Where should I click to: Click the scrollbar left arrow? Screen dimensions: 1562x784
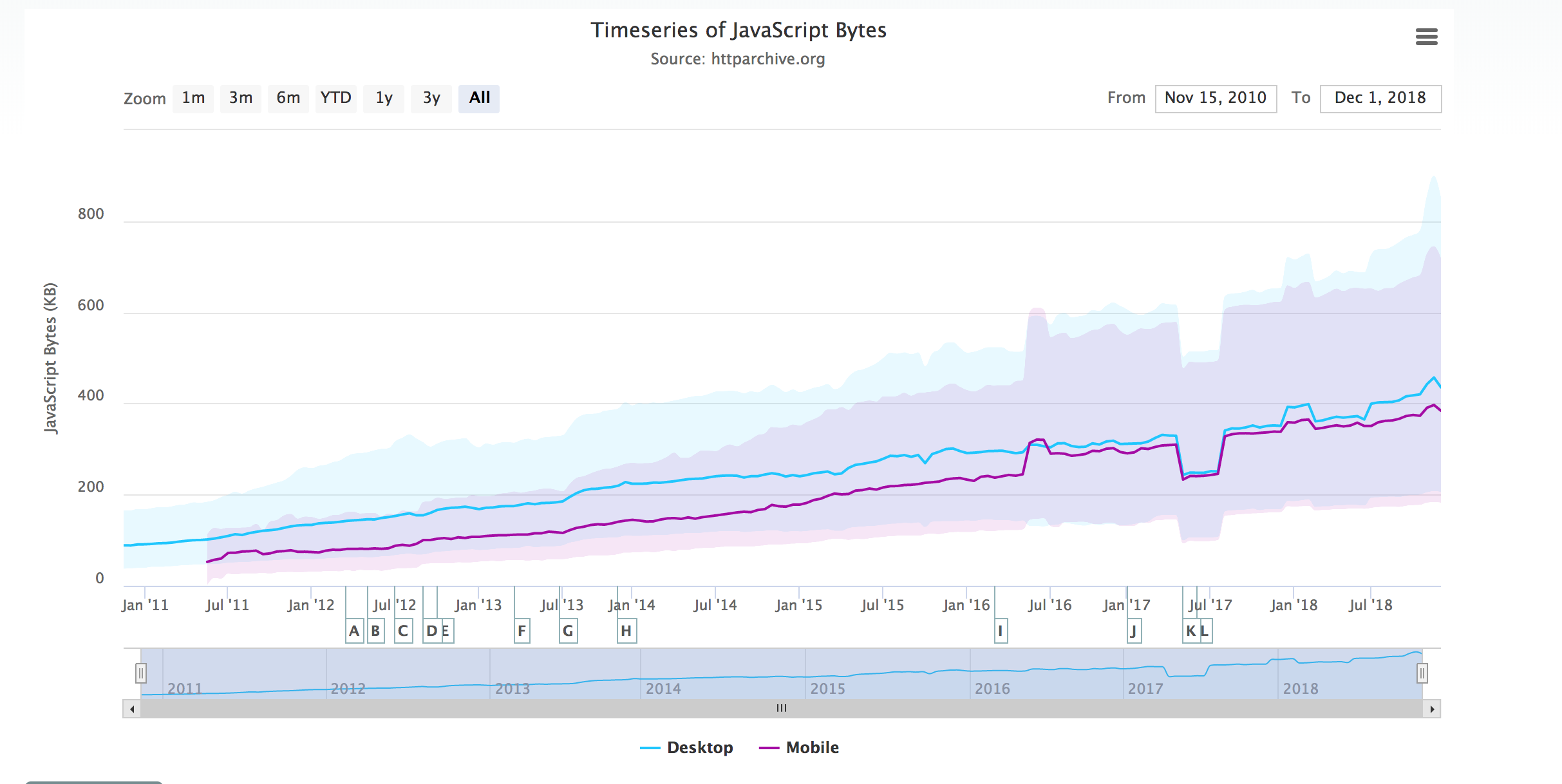[x=132, y=709]
